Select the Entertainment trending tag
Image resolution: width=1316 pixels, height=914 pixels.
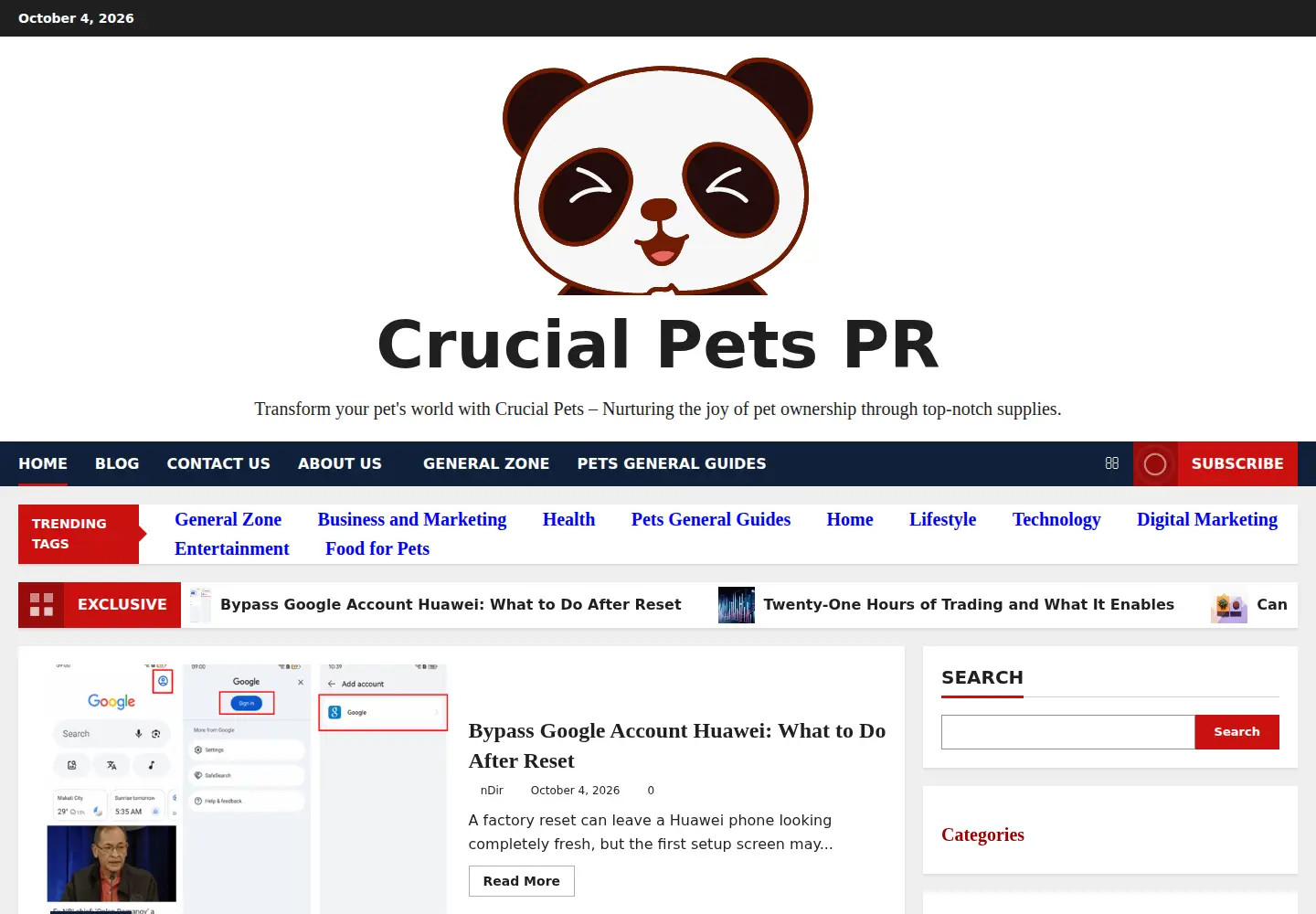click(x=232, y=548)
